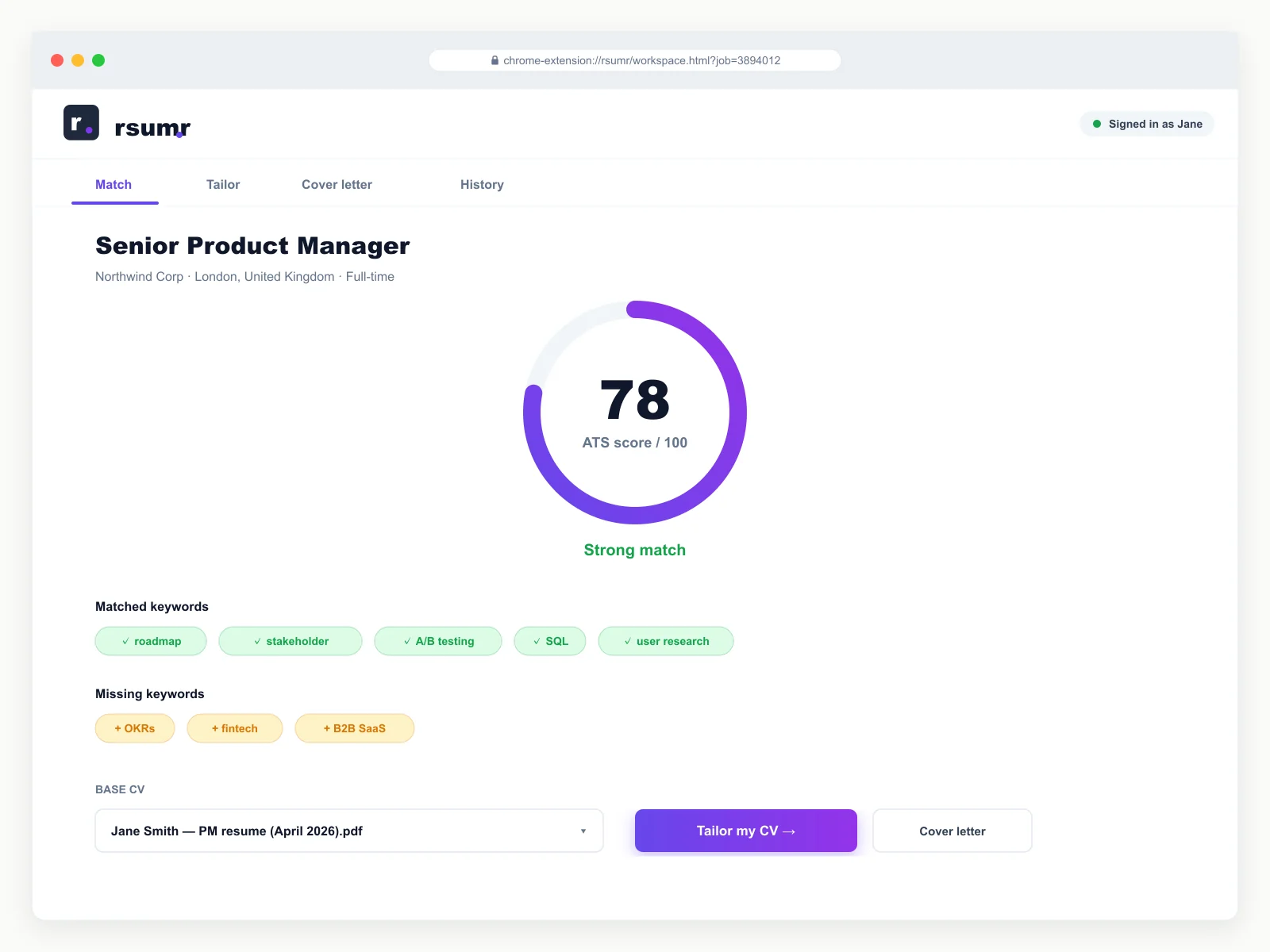Select the Match tab
The width and height of the screenshot is (1270, 952).
click(x=114, y=184)
